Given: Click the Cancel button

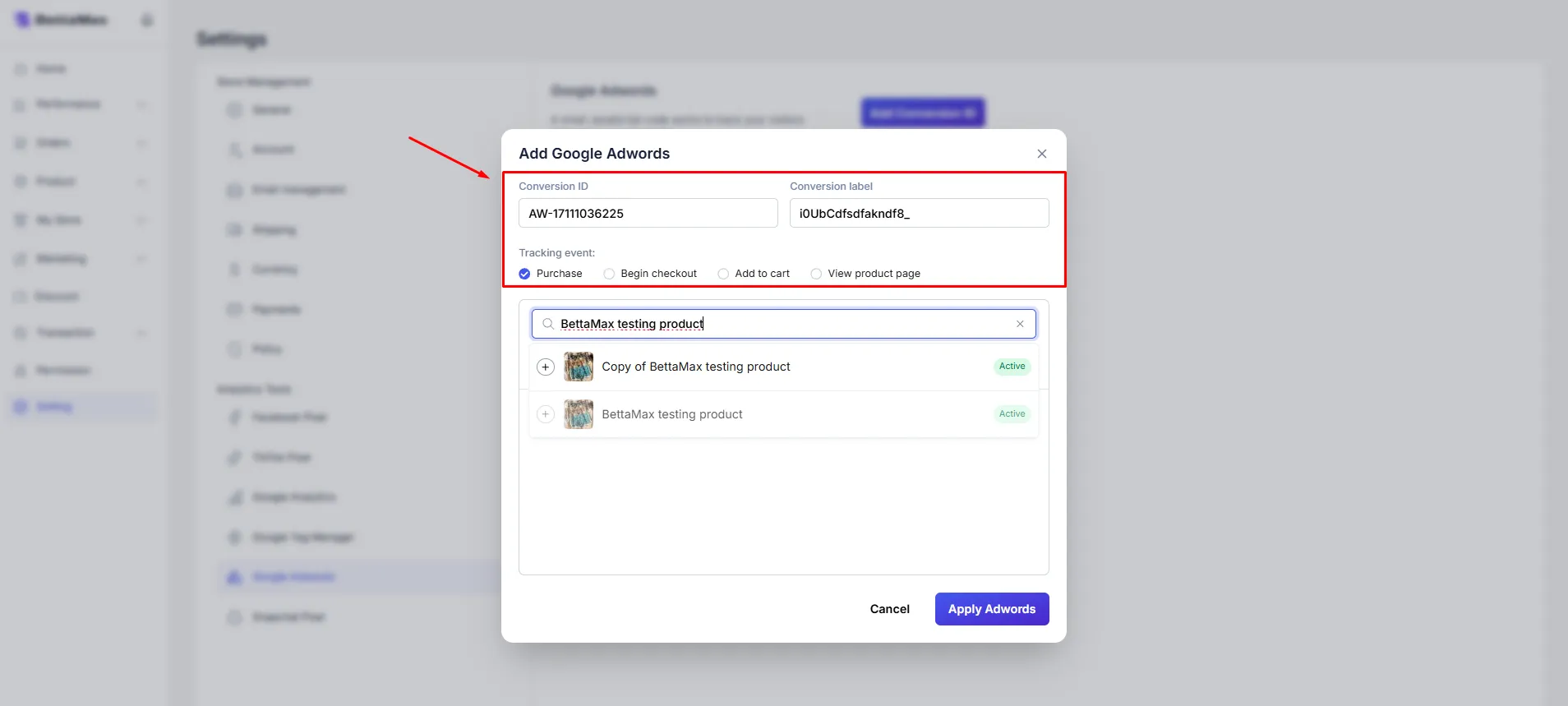Looking at the screenshot, I should click(x=889, y=609).
